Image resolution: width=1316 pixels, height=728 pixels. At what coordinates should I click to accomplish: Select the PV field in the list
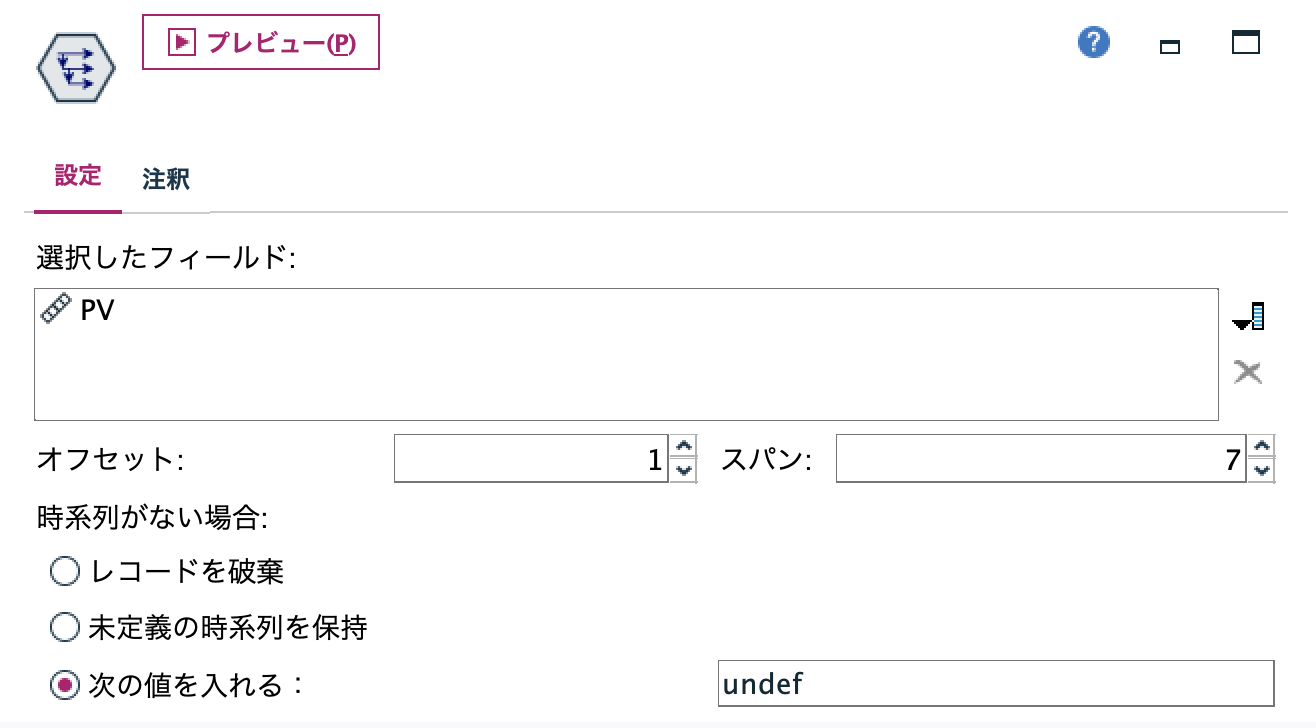[97, 309]
